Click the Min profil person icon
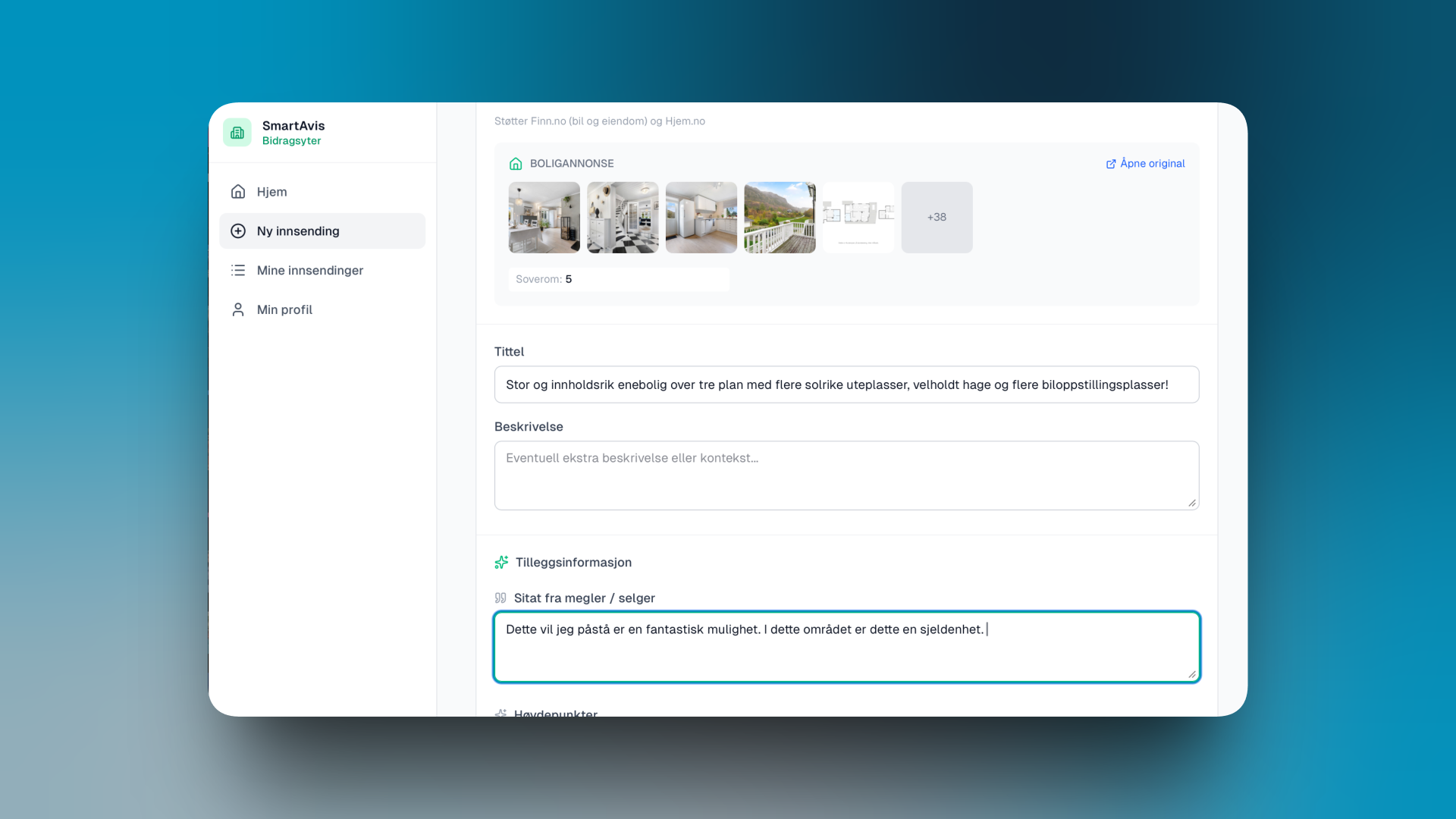 point(238,310)
